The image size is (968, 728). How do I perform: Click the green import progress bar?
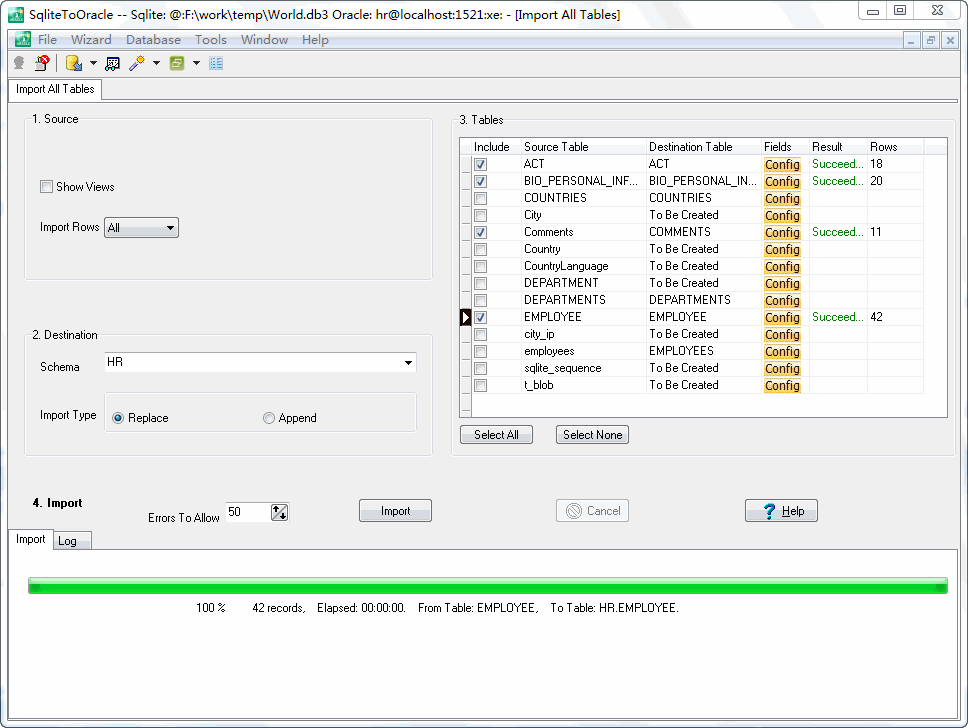pos(487,586)
